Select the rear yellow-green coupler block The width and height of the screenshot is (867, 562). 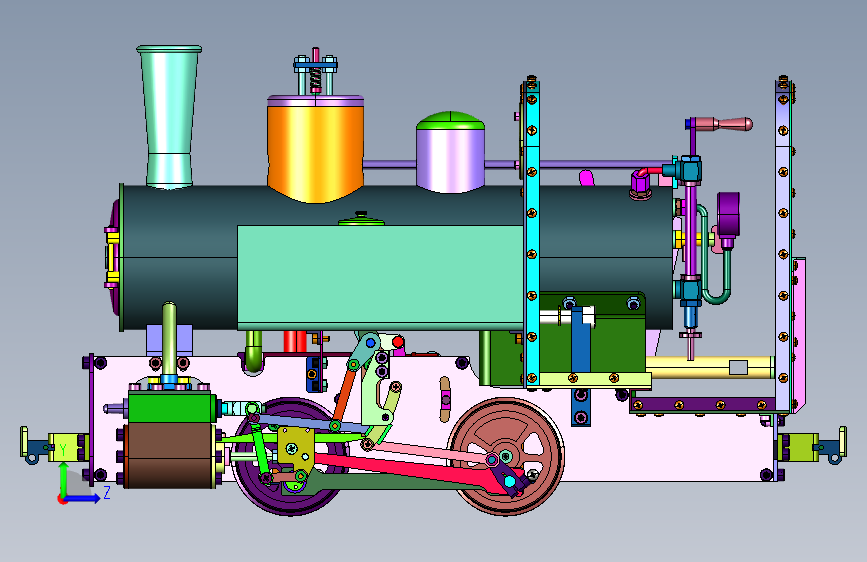click(798, 447)
